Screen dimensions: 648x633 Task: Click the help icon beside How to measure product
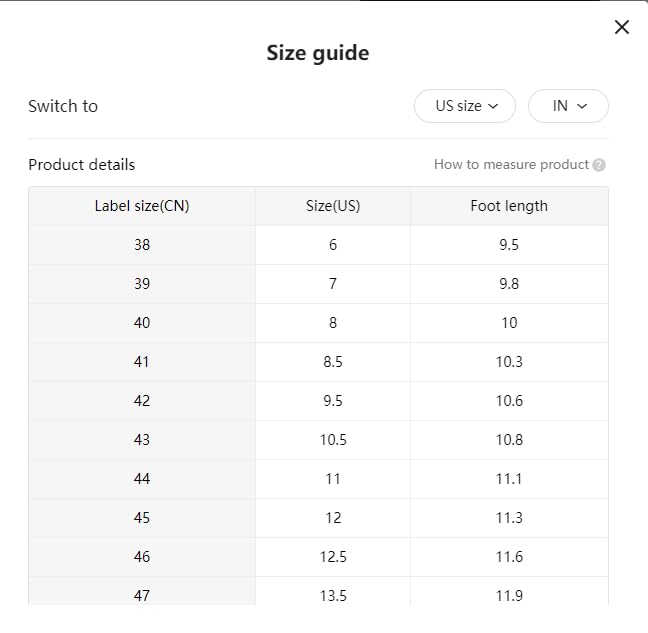click(599, 165)
